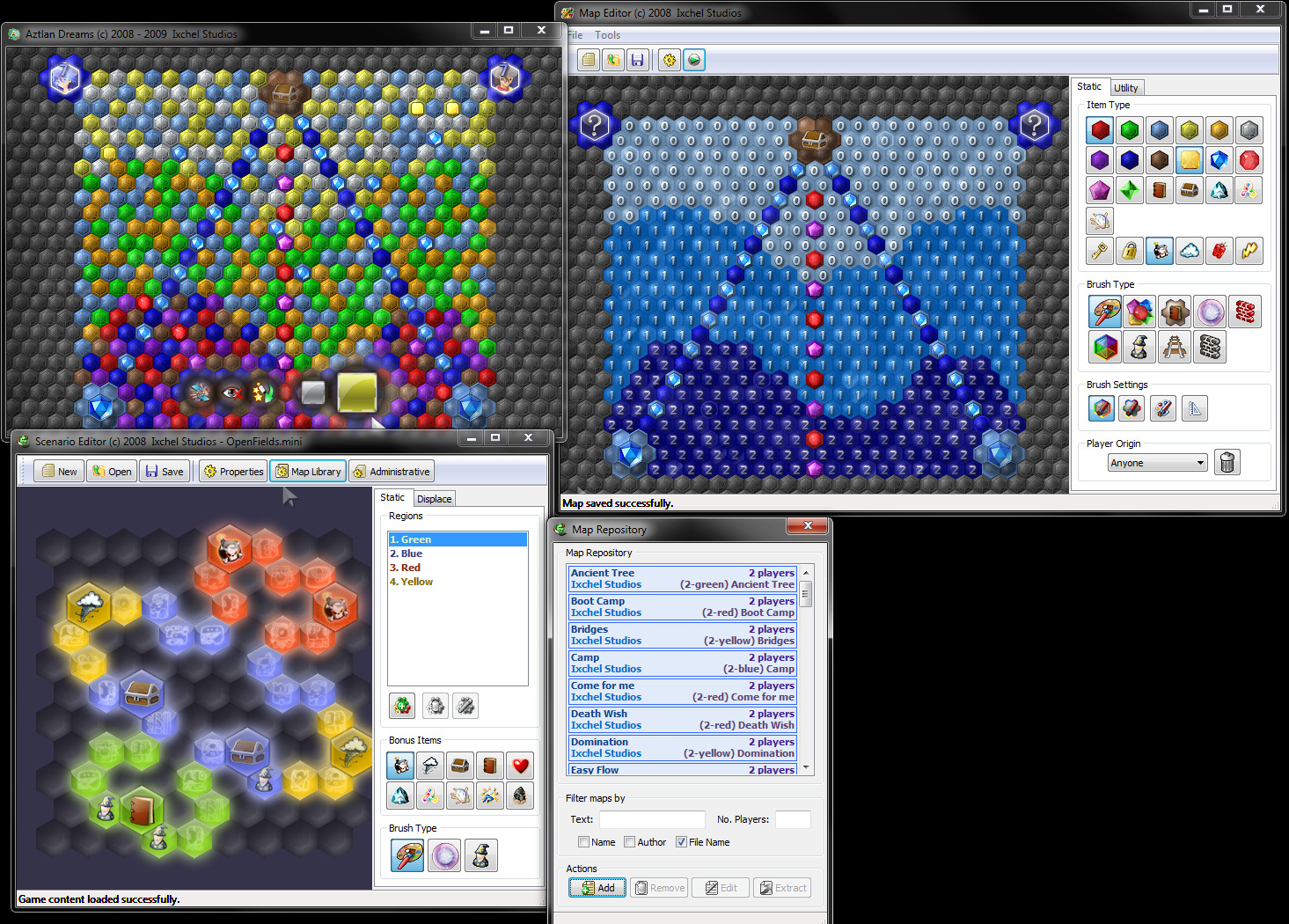Select the red hexagon color item
The image size is (1289, 924).
click(x=1100, y=131)
